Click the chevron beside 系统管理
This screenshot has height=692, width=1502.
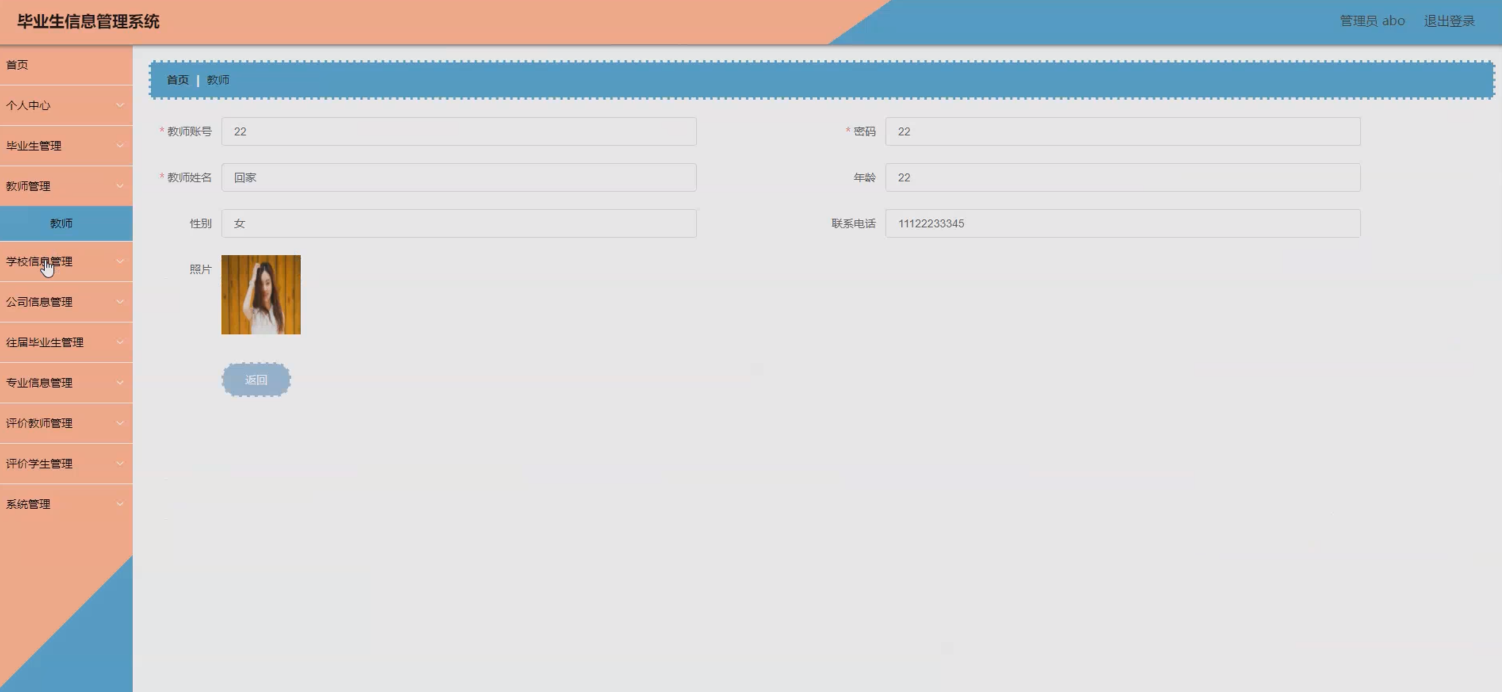coord(120,505)
